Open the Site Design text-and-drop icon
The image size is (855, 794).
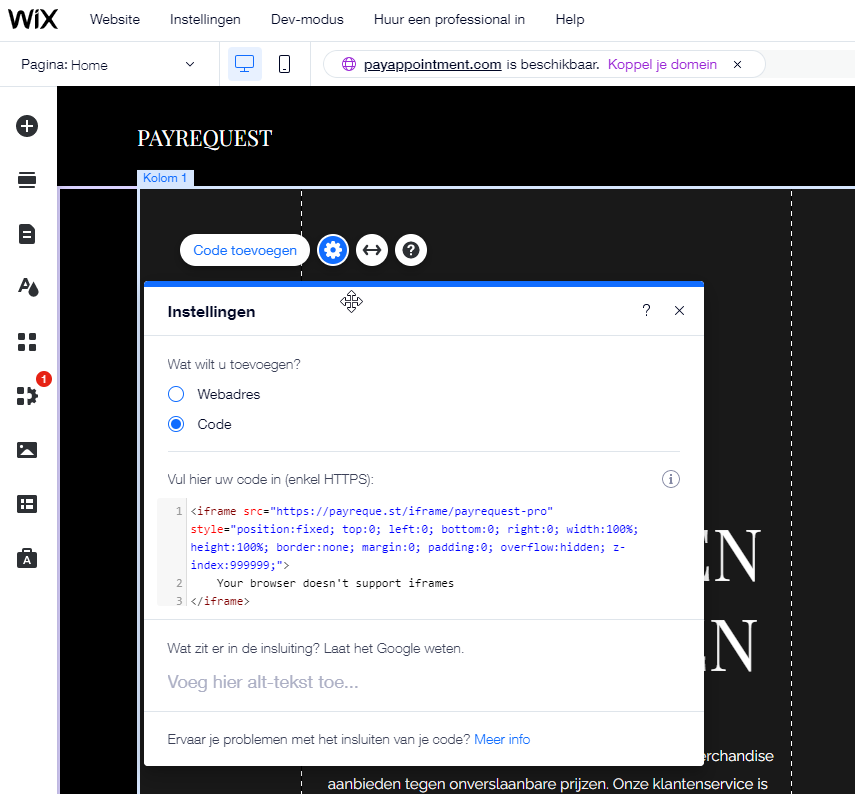(x=28, y=287)
